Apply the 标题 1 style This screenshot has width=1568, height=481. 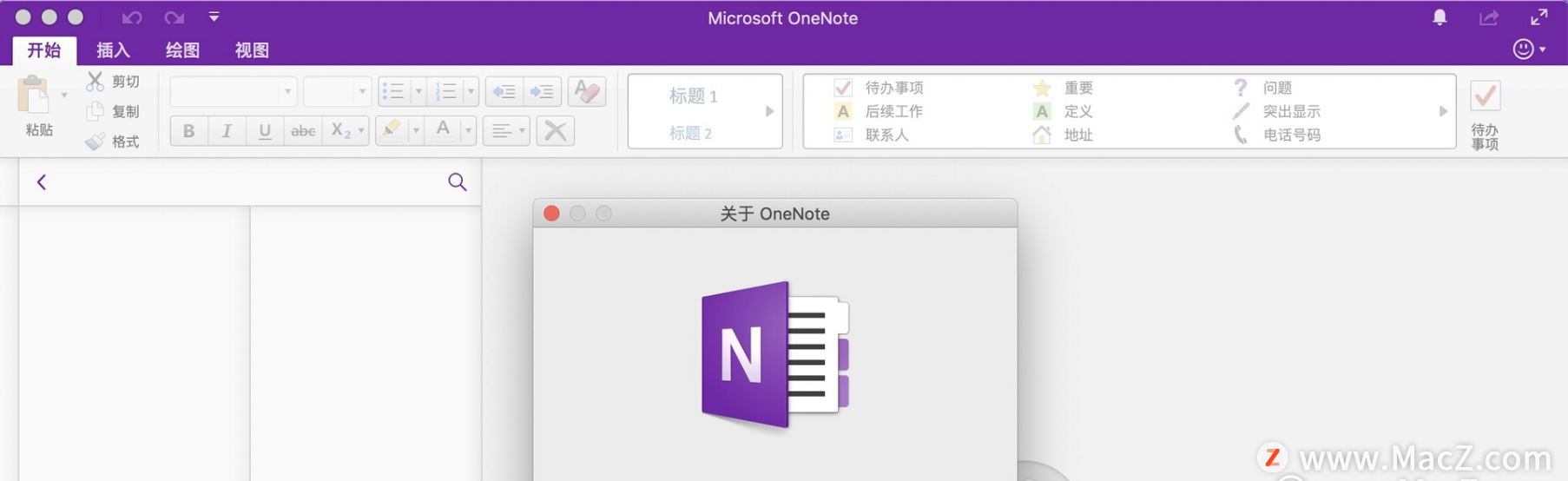point(693,96)
